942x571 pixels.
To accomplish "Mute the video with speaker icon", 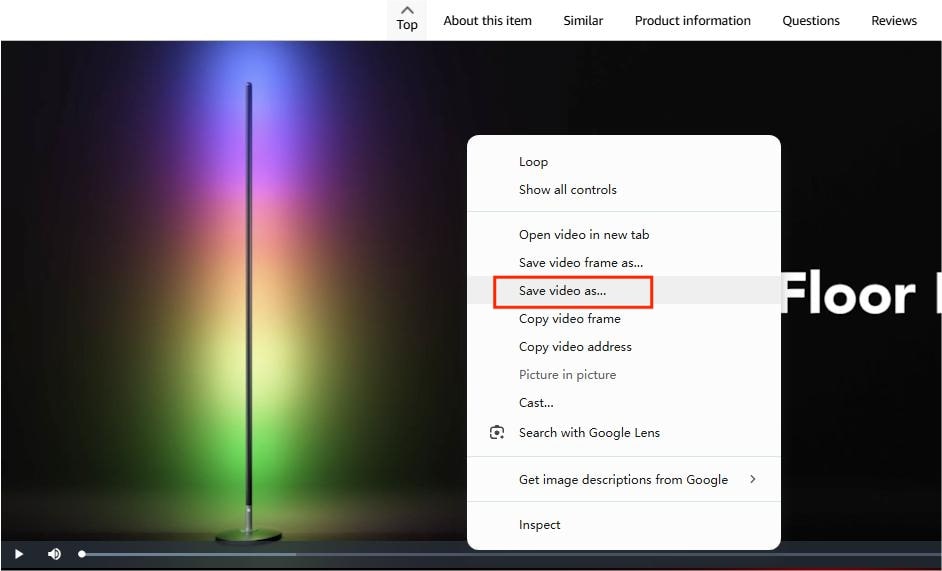I will pos(54,554).
